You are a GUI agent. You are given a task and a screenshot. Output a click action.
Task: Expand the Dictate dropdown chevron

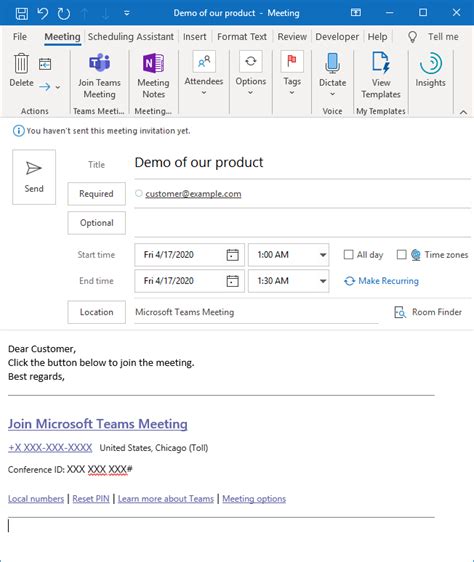tap(332, 94)
